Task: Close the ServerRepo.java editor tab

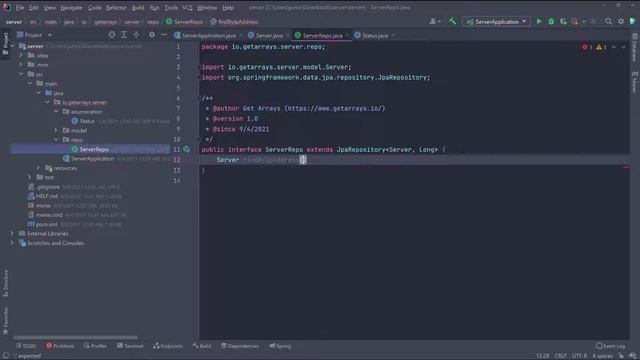Action: click(347, 36)
